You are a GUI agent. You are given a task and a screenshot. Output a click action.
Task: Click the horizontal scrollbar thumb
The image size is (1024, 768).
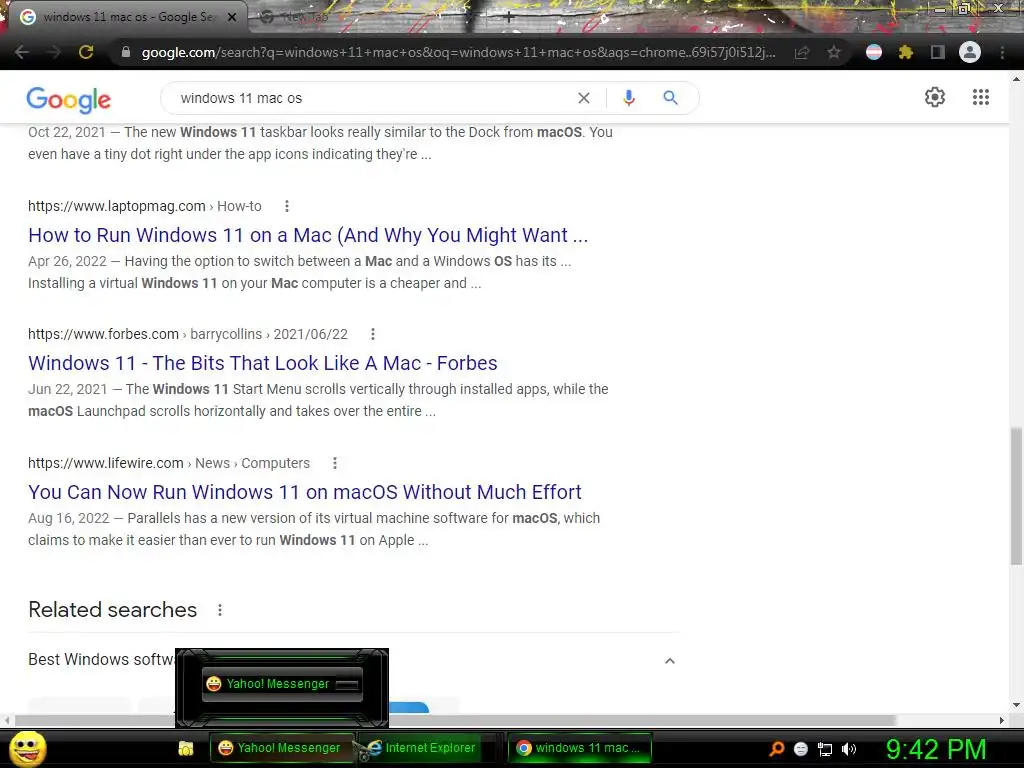(455, 720)
